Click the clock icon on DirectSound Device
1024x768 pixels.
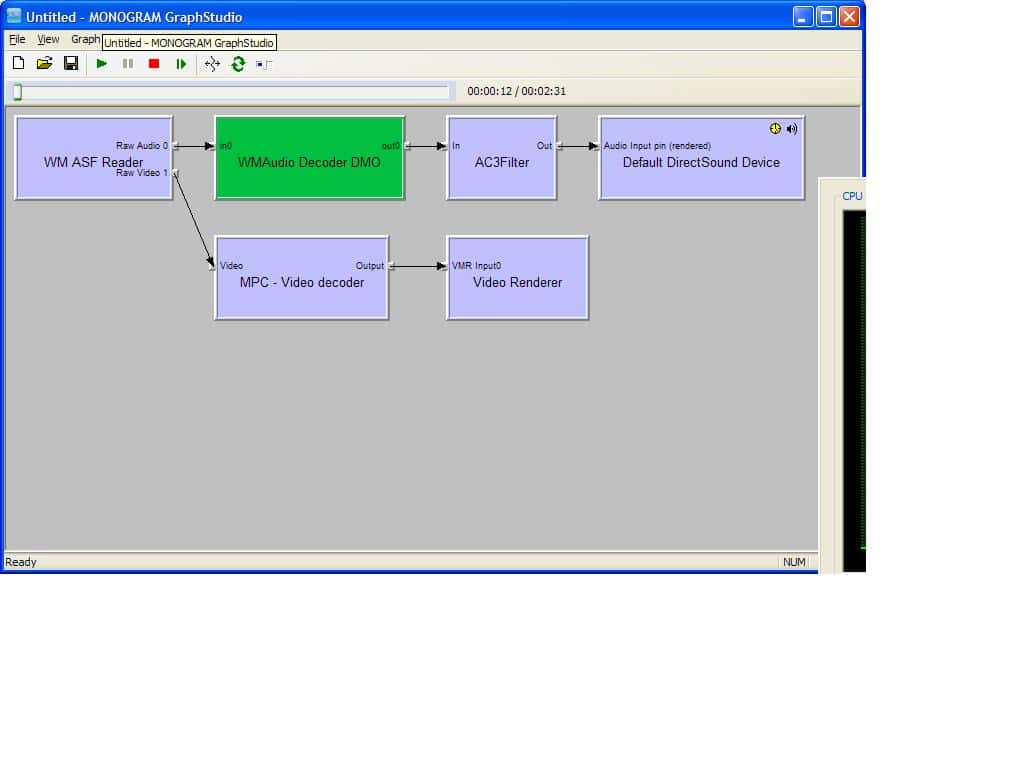(775, 129)
